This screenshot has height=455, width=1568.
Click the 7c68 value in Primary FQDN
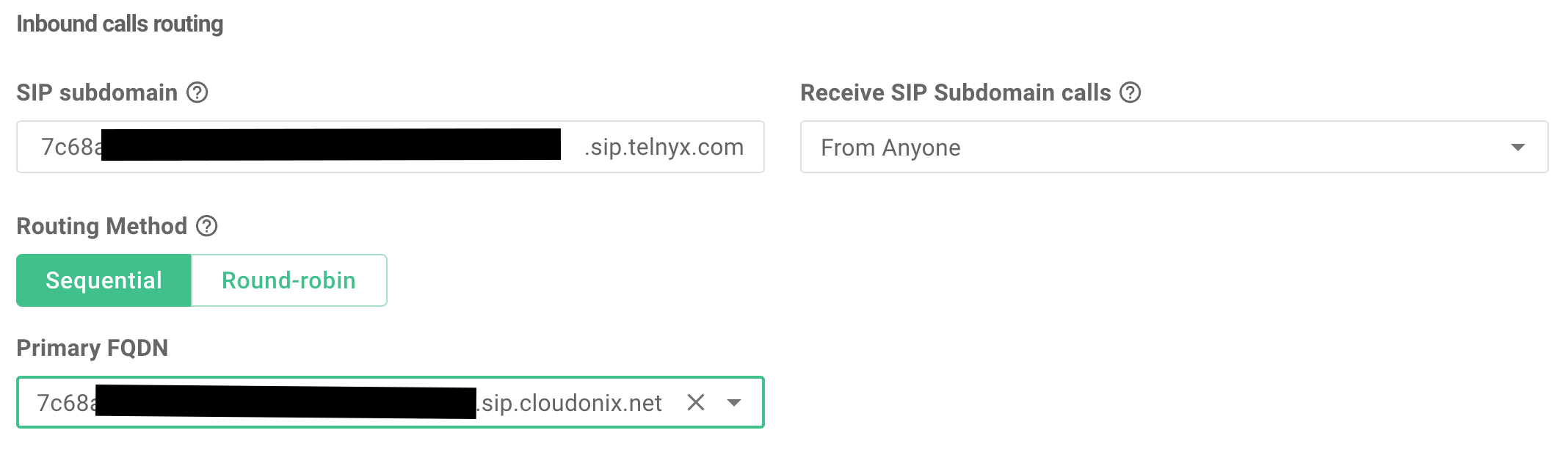coord(65,403)
